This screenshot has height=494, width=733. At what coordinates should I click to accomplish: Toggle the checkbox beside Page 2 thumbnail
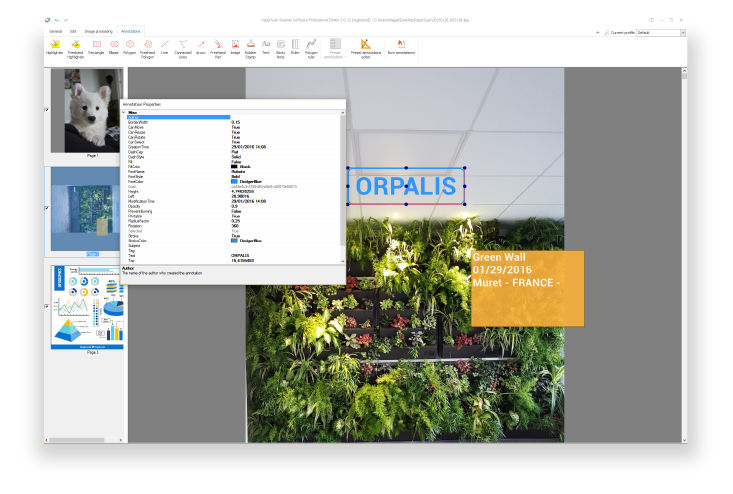click(47, 207)
